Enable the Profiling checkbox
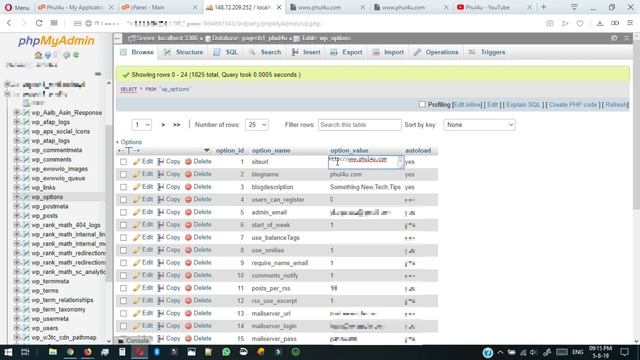 (422, 104)
